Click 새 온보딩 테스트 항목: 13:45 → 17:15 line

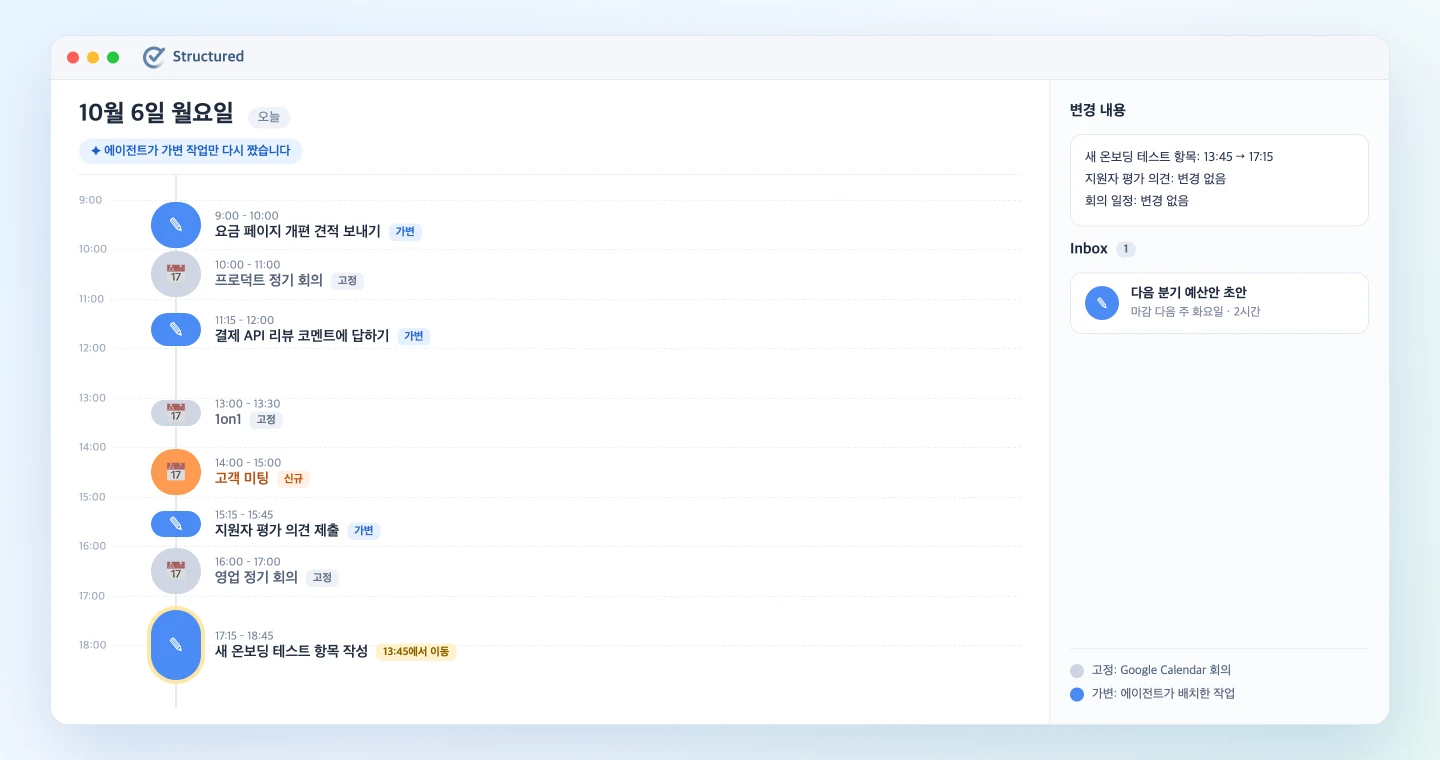pyautogui.click(x=1179, y=157)
